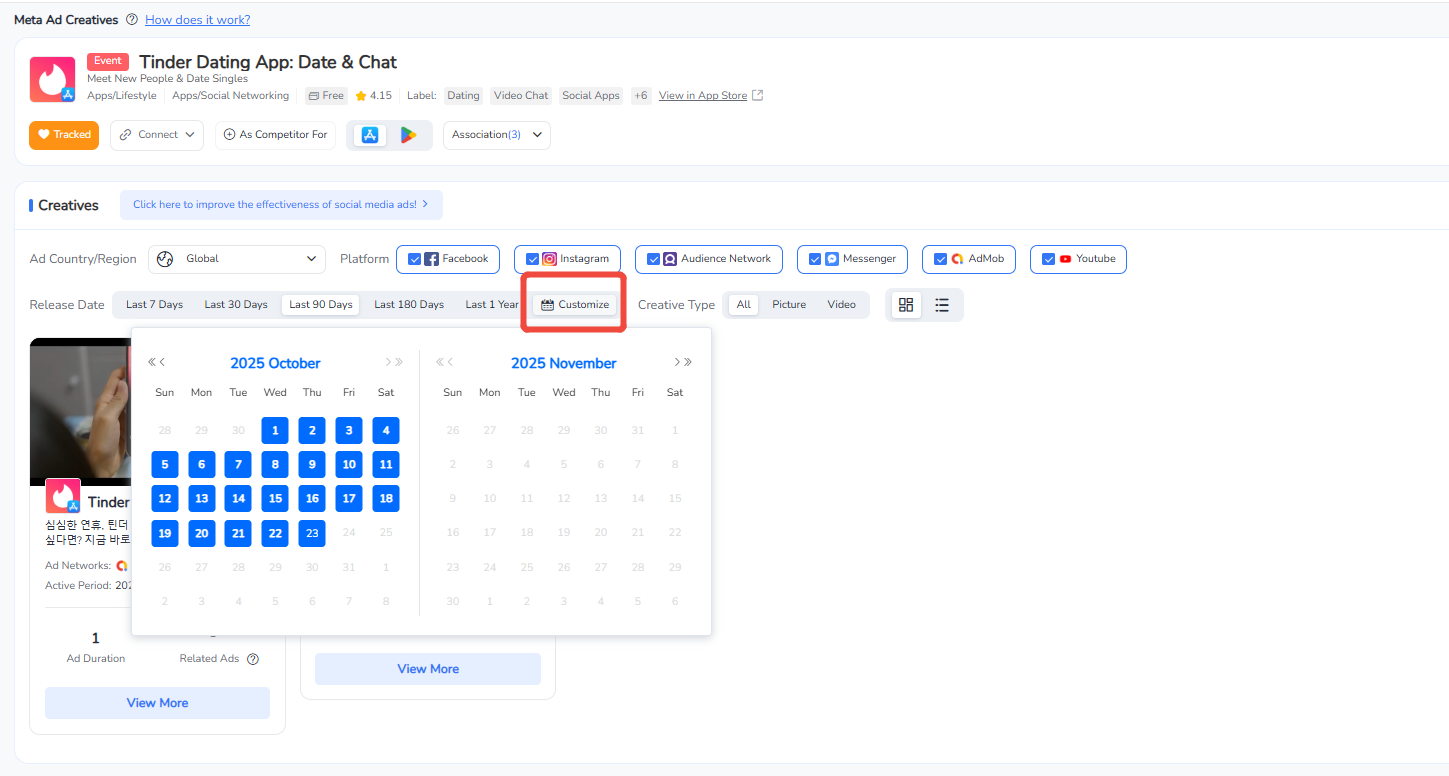1449x776 pixels.
Task: Click the Related Ads help icon
Action: click(x=253, y=659)
